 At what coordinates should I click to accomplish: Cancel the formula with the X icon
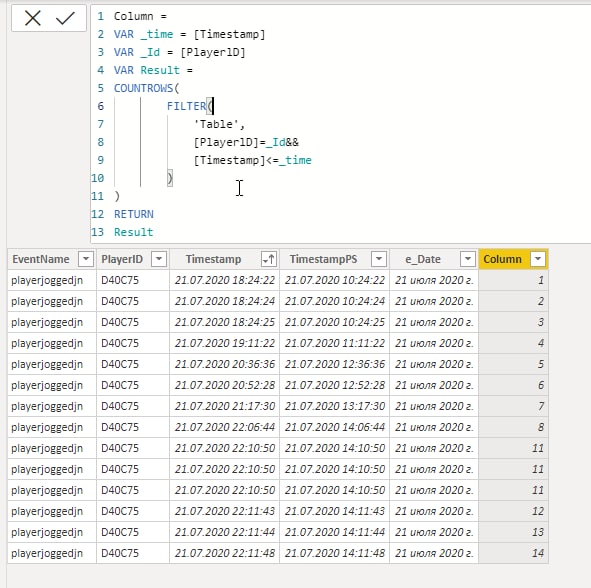tap(33, 18)
